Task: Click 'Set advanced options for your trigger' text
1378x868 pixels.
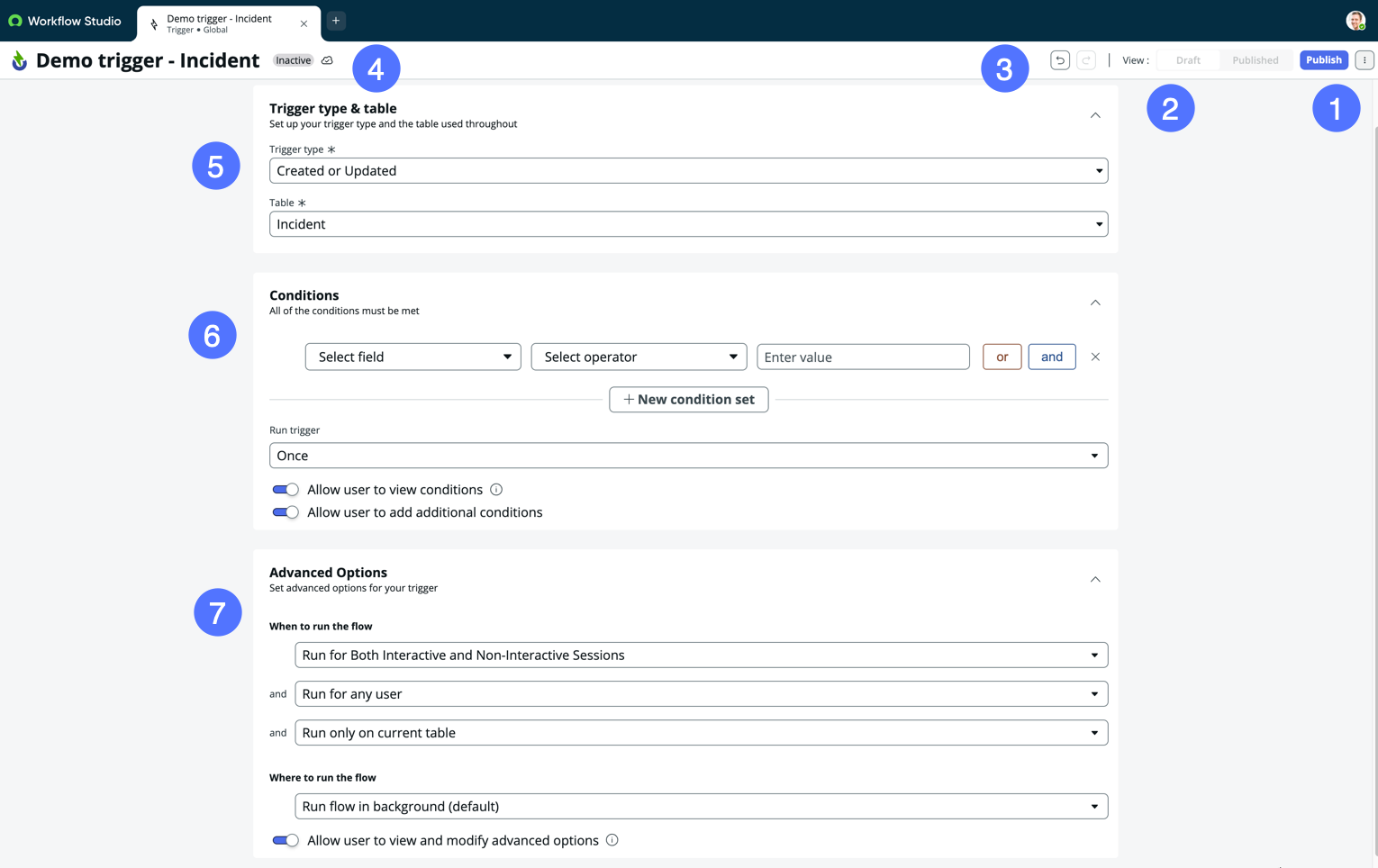Action: [353, 588]
